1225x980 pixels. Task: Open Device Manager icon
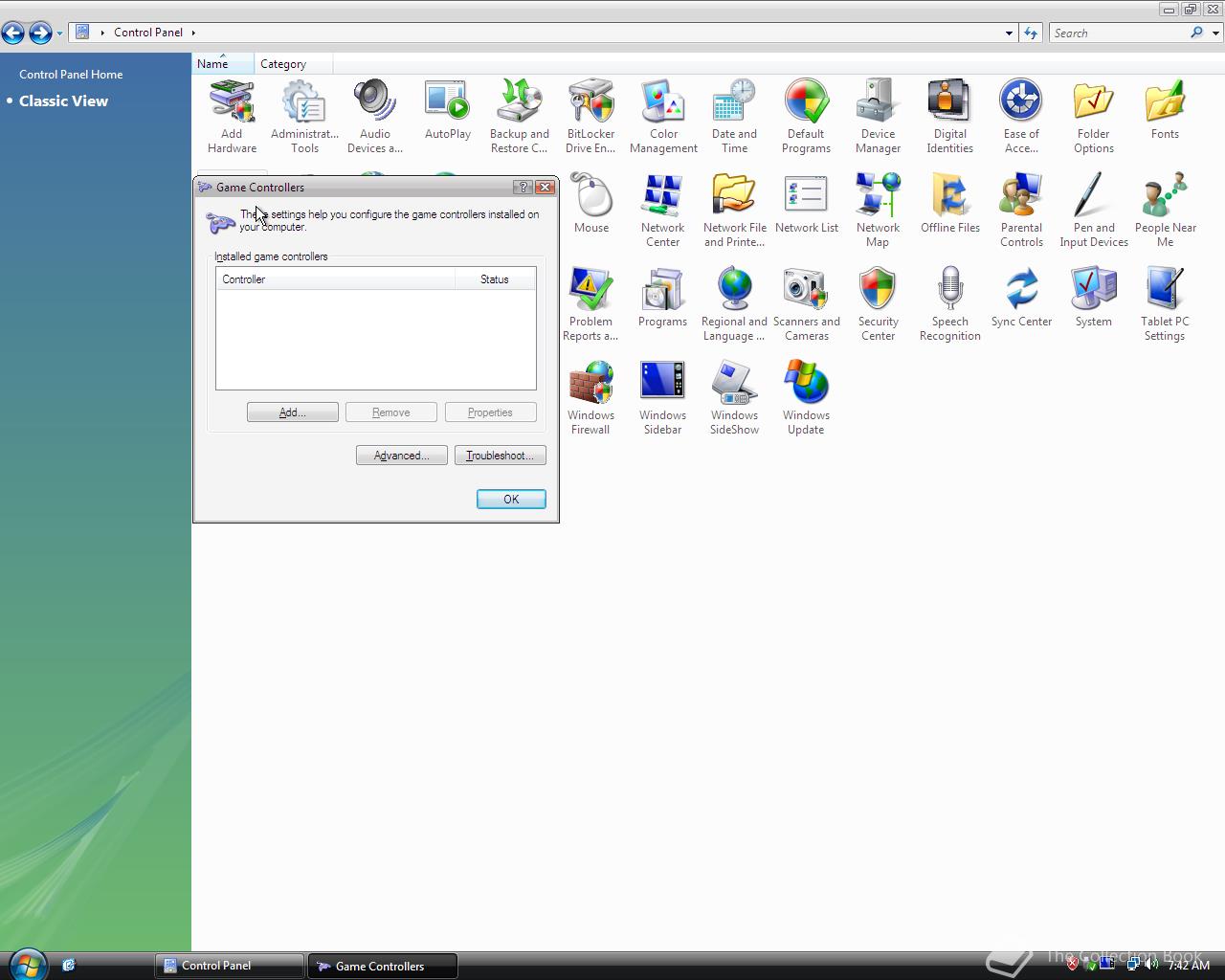point(878,117)
